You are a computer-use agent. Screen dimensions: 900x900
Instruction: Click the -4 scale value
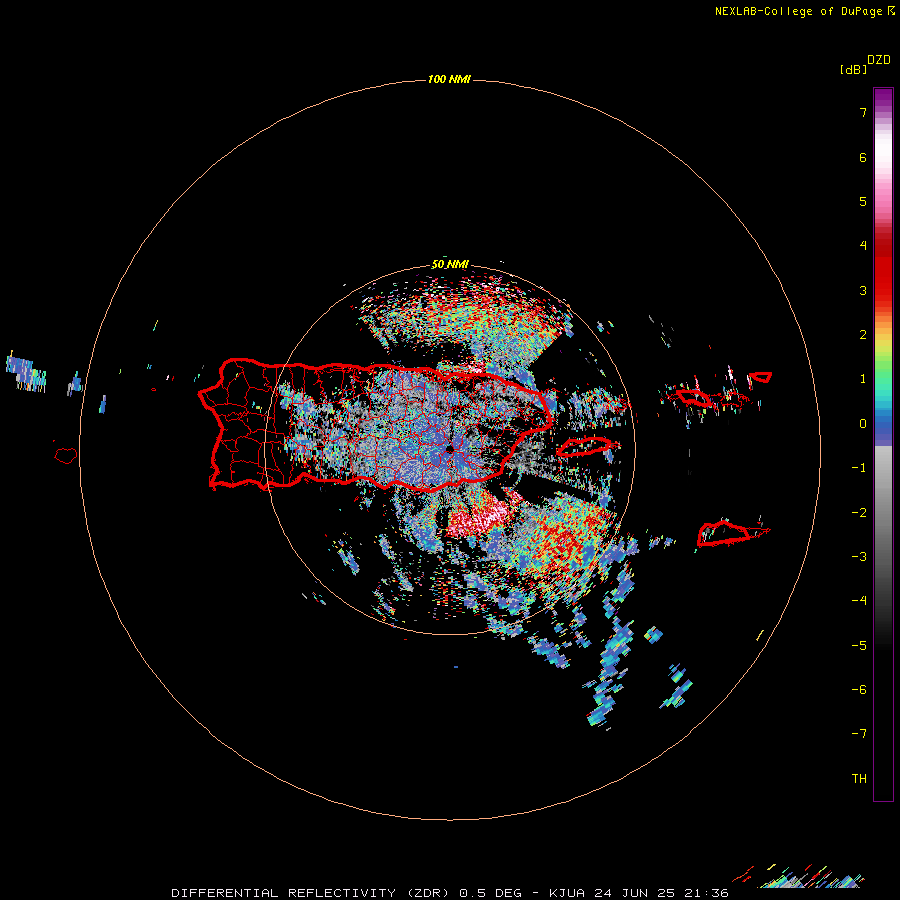(859, 601)
